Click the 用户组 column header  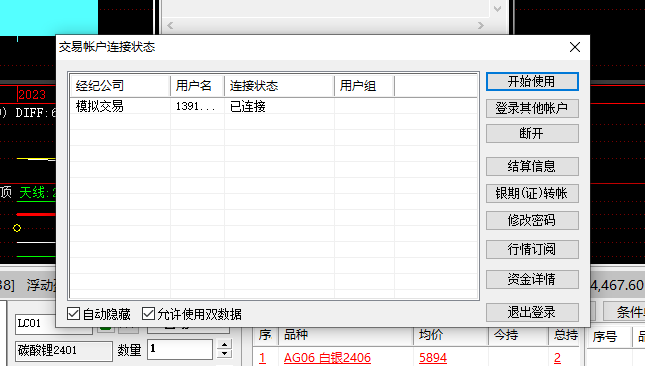coord(364,86)
